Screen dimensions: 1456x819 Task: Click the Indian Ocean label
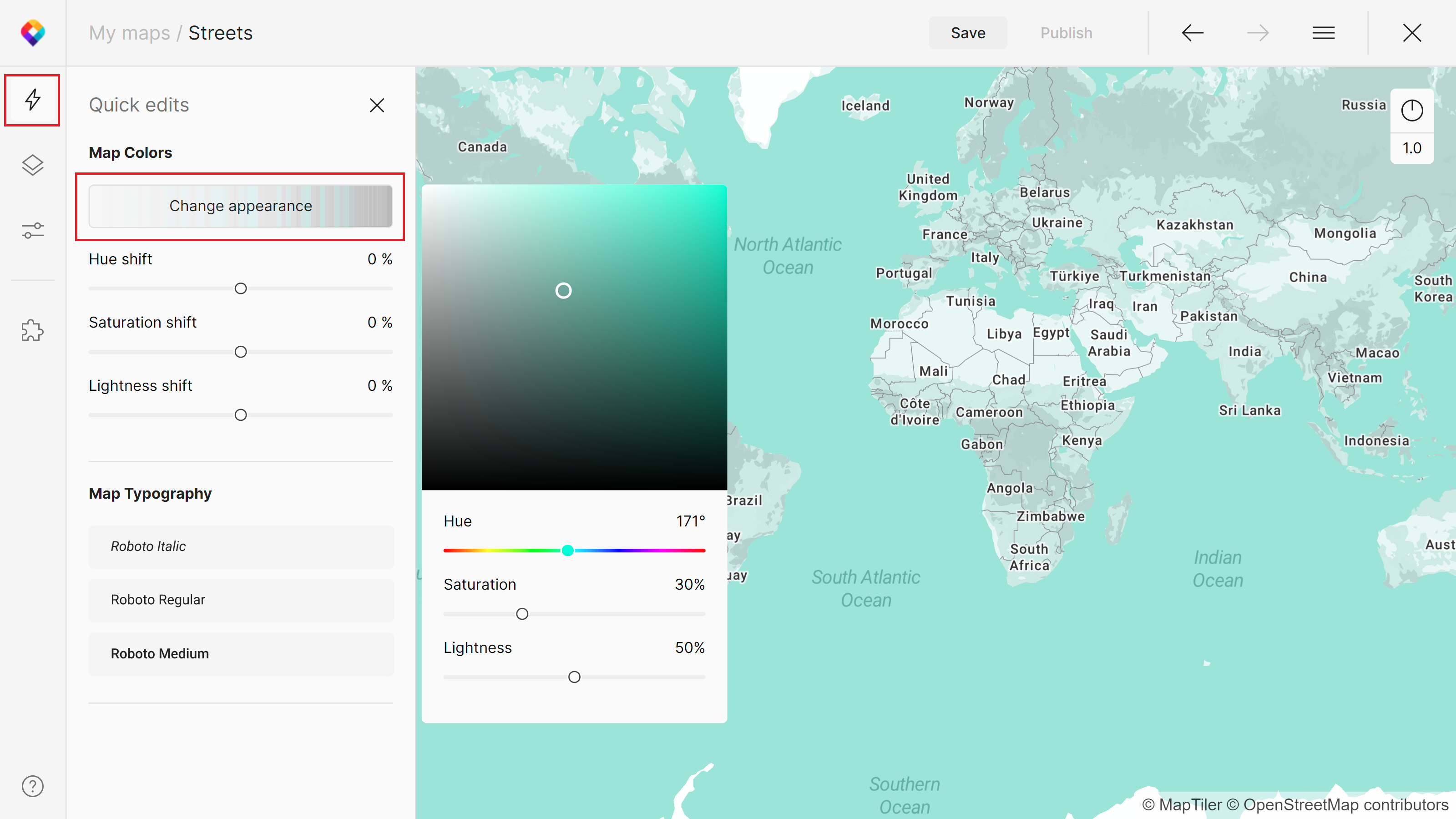click(x=1218, y=569)
